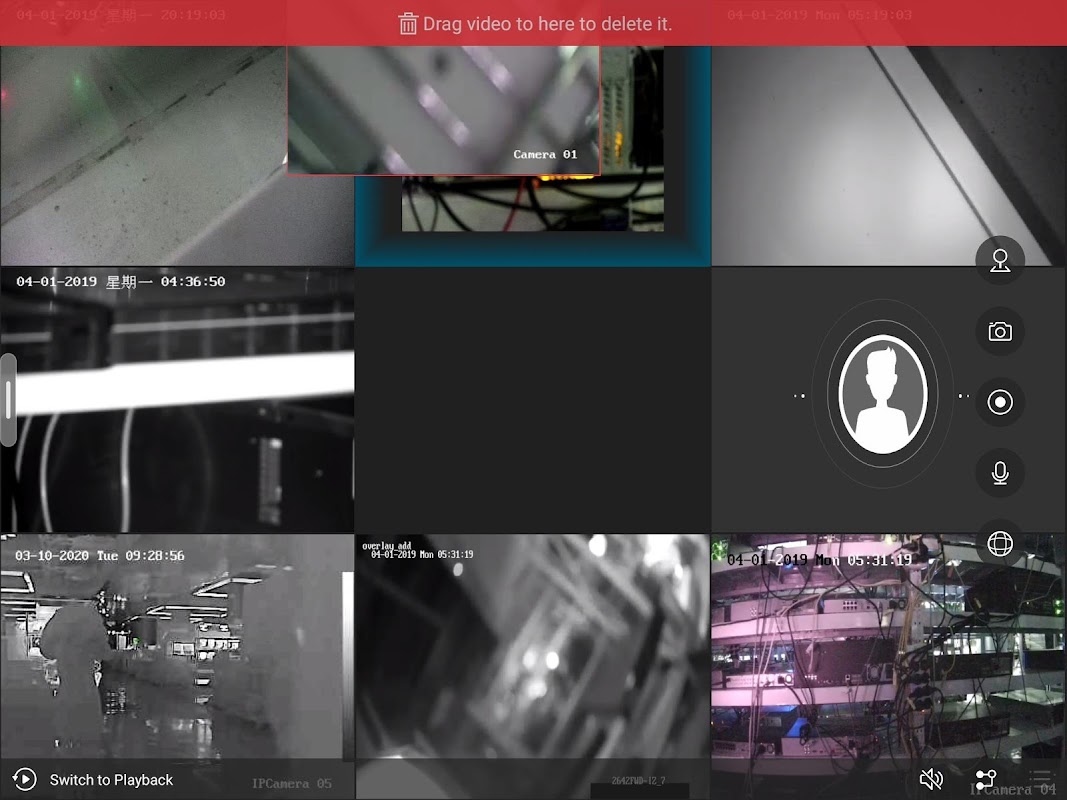1067x800 pixels.
Task: Open the stream quality switch icon
Action: click(985, 780)
